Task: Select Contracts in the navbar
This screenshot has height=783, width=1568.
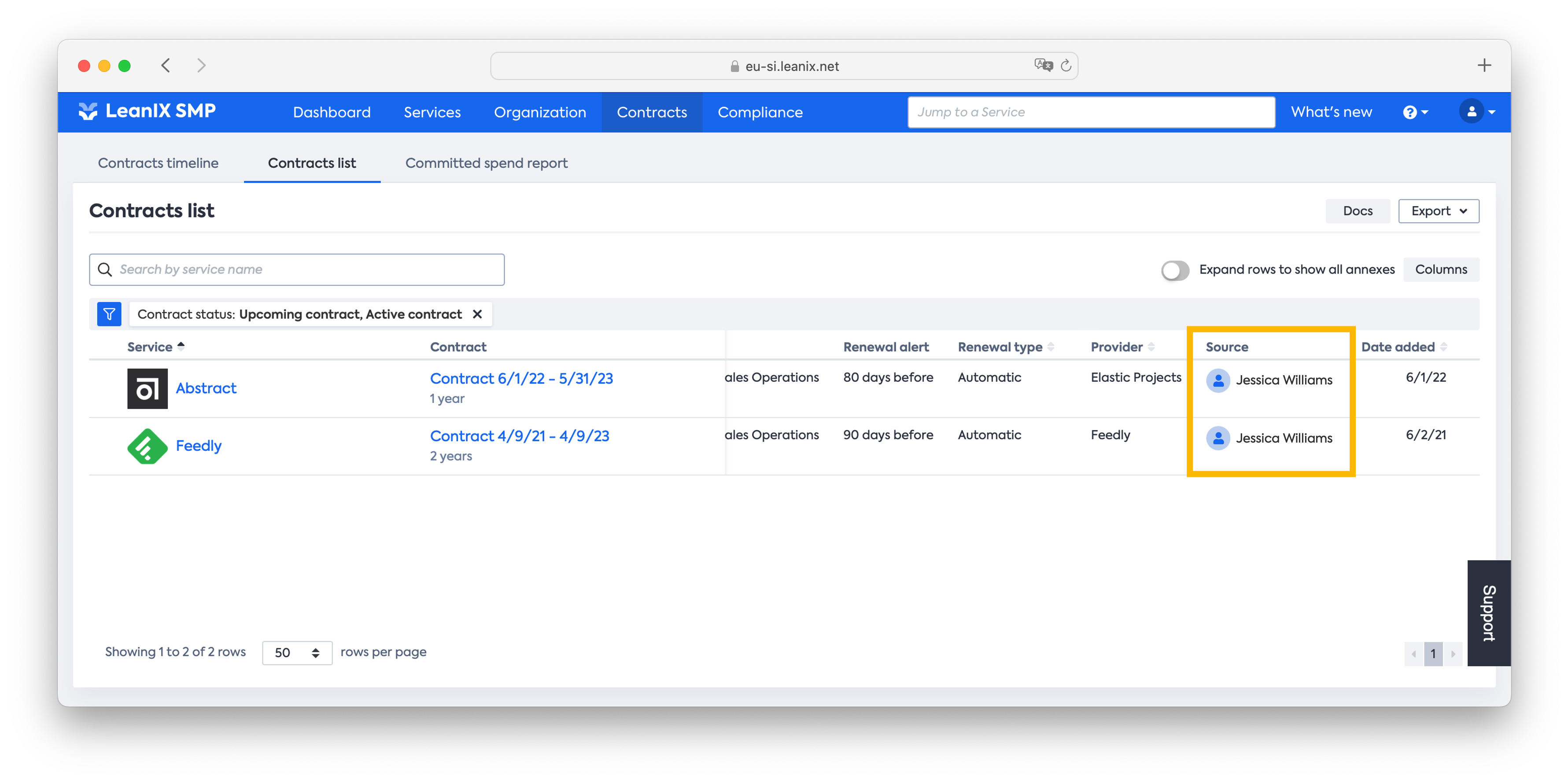Action: click(x=652, y=112)
